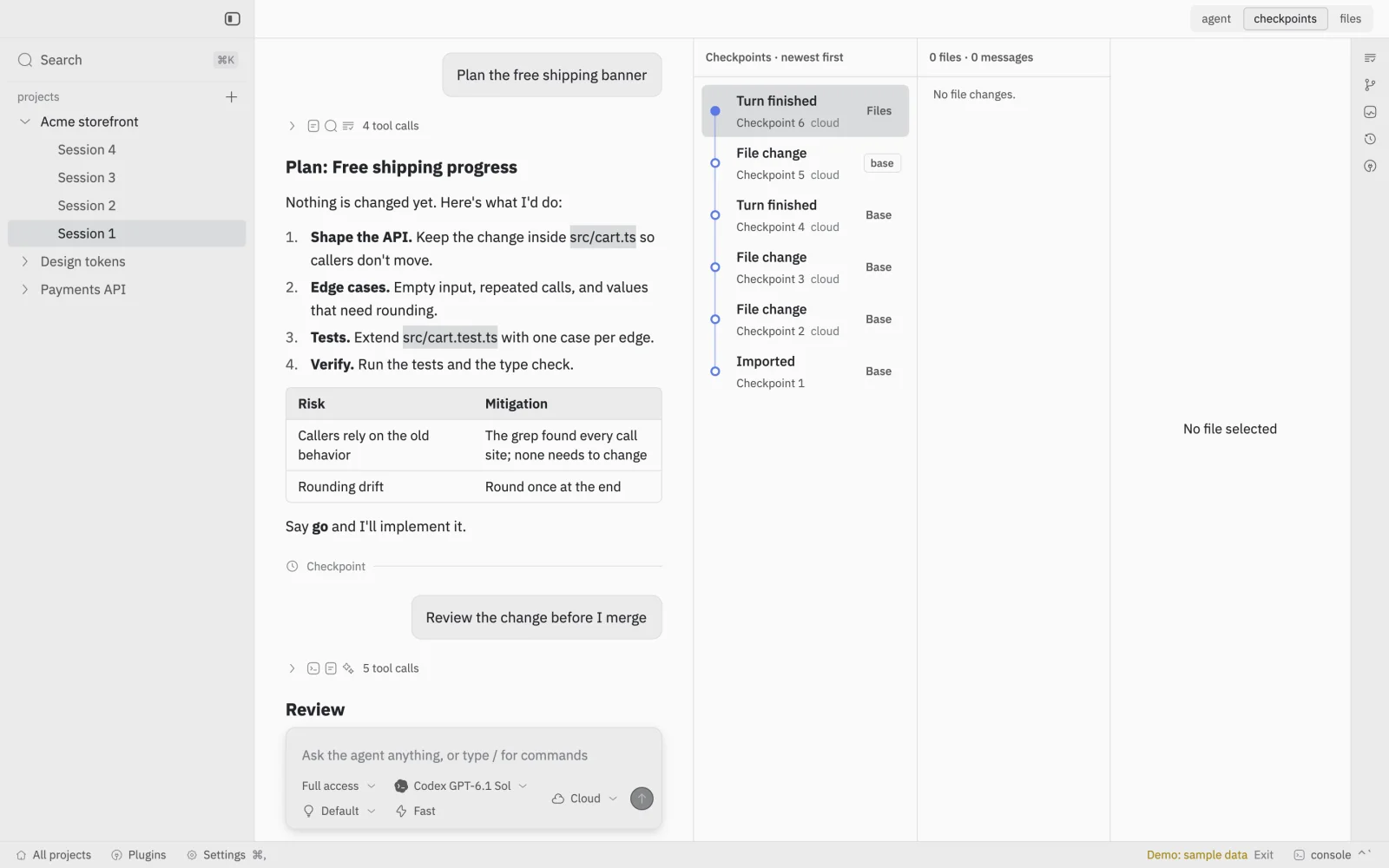Open the console panel
This screenshot has height=868, width=1389.
tap(1332, 855)
